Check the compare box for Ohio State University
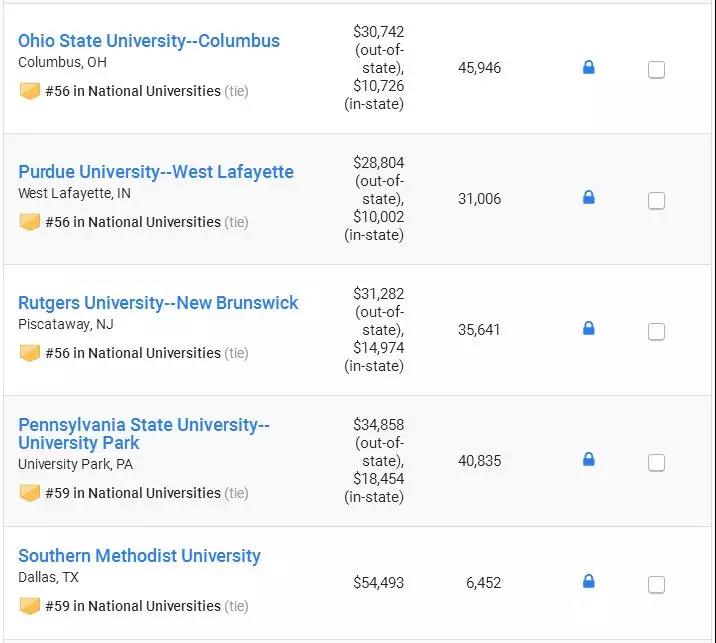716x643 pixels. tap(656, 70)
